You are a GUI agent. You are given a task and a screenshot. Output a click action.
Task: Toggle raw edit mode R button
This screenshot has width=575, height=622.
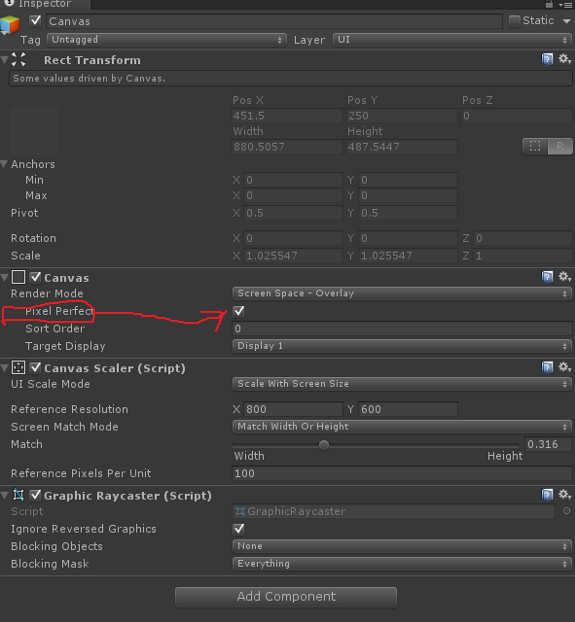tap(560, 146)
